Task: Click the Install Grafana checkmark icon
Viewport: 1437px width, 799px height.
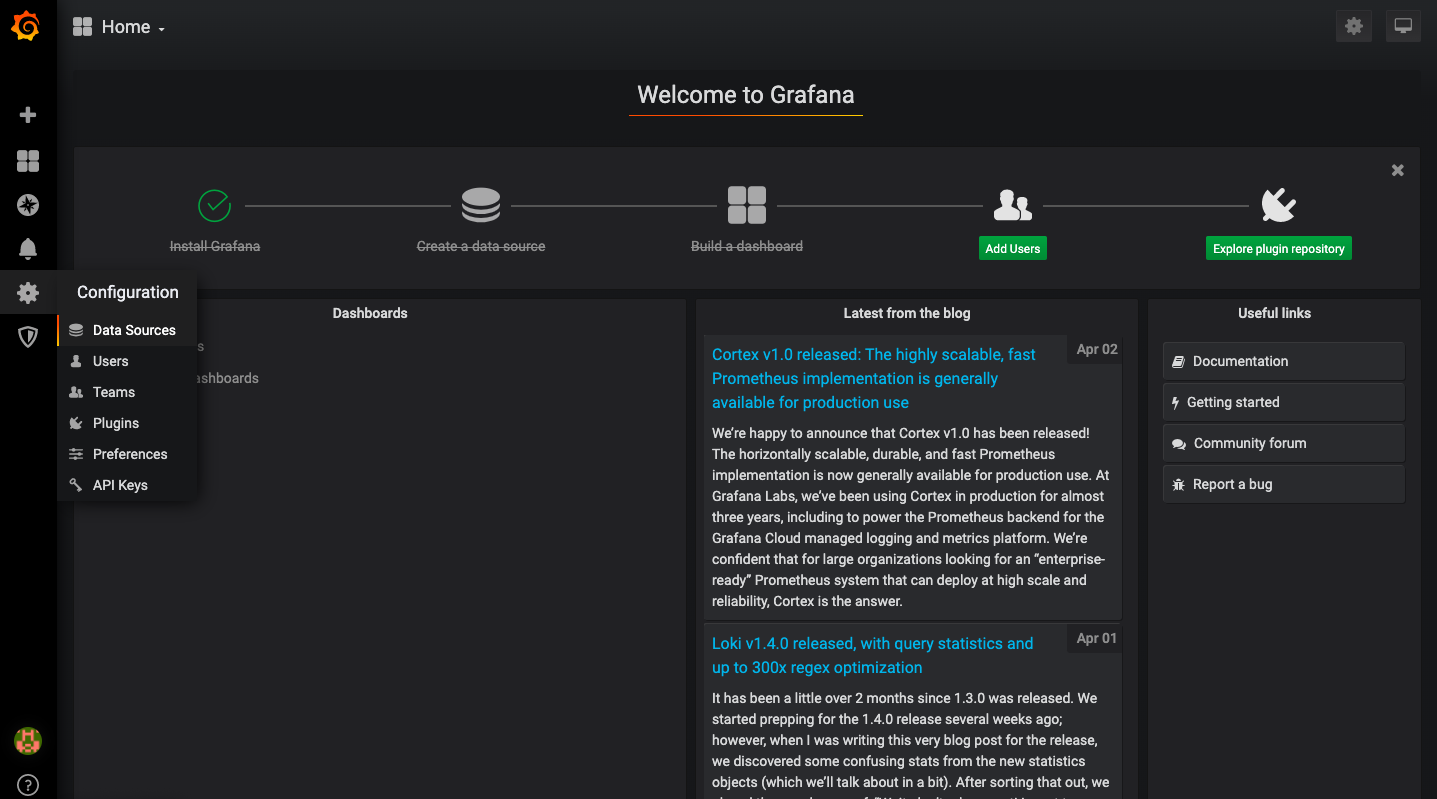Action: pyautogui.click(x=214, y=205)
